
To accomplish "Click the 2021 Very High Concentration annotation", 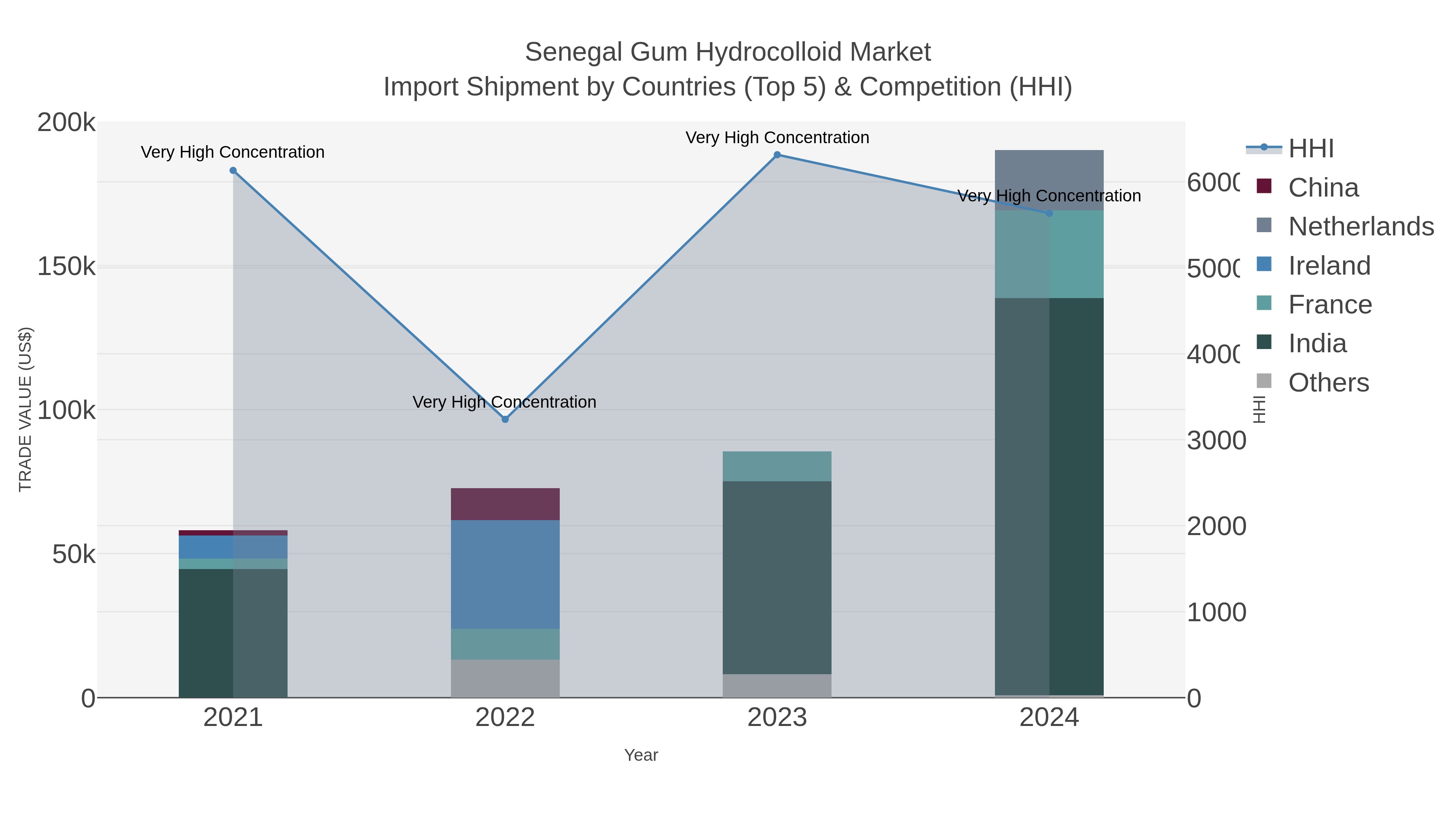I will point(233,152).
